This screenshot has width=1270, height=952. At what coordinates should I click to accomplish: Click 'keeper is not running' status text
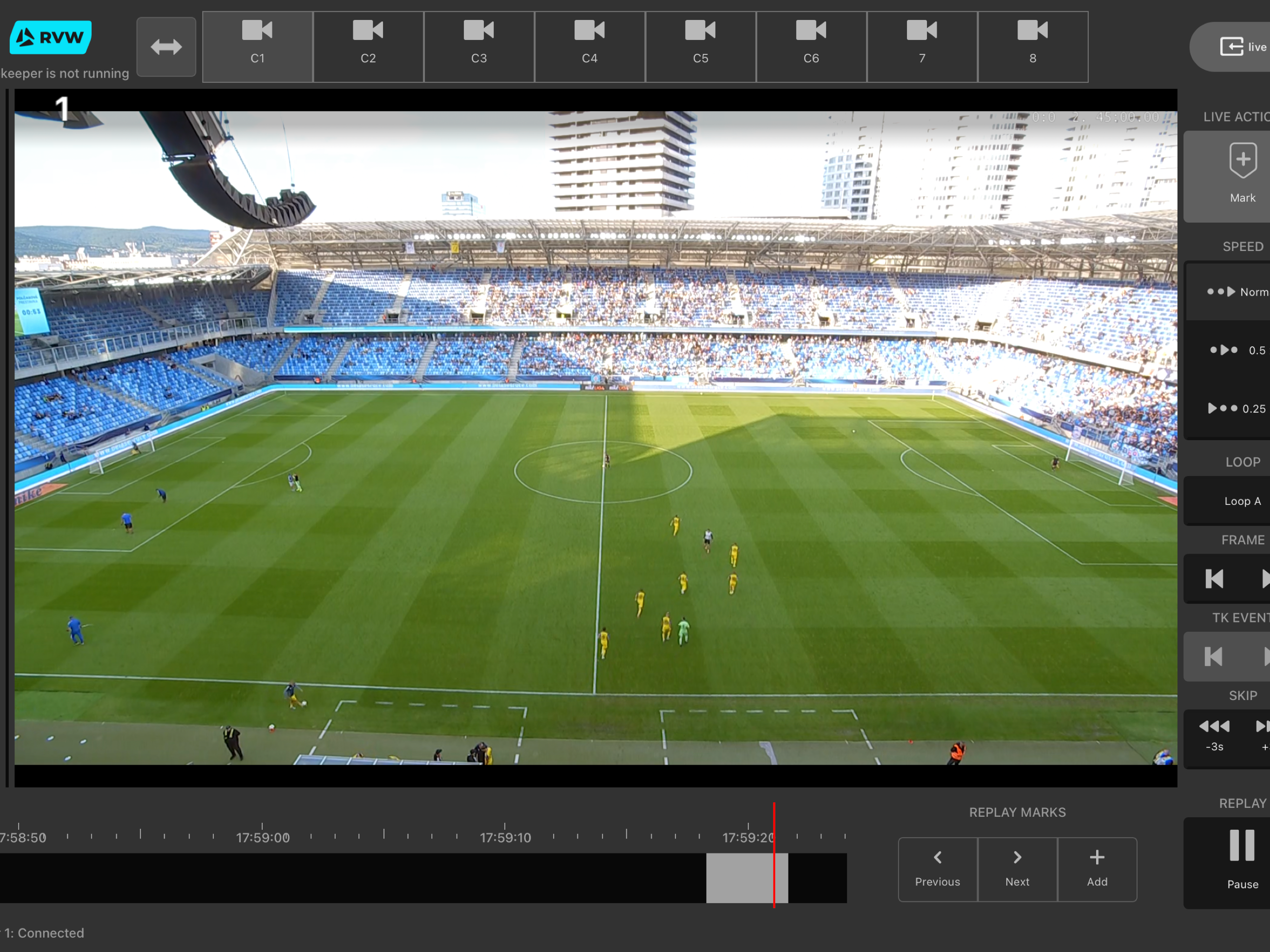tap(65, 73)
